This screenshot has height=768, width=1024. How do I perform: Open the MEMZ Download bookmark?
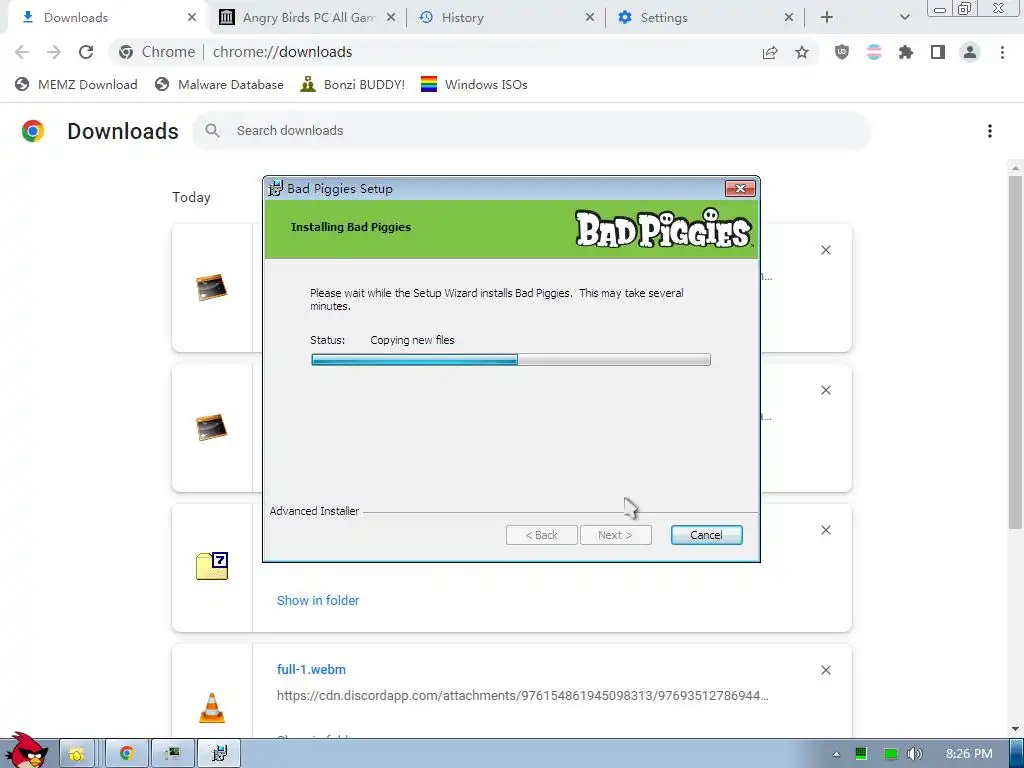[76, 84]
